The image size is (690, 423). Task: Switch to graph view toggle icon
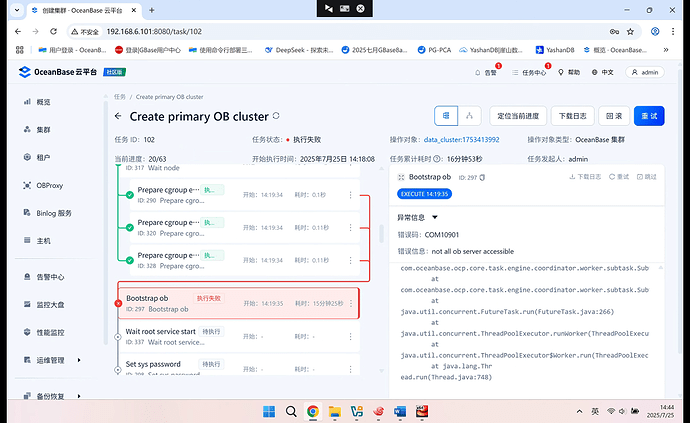tap(469, 116)
